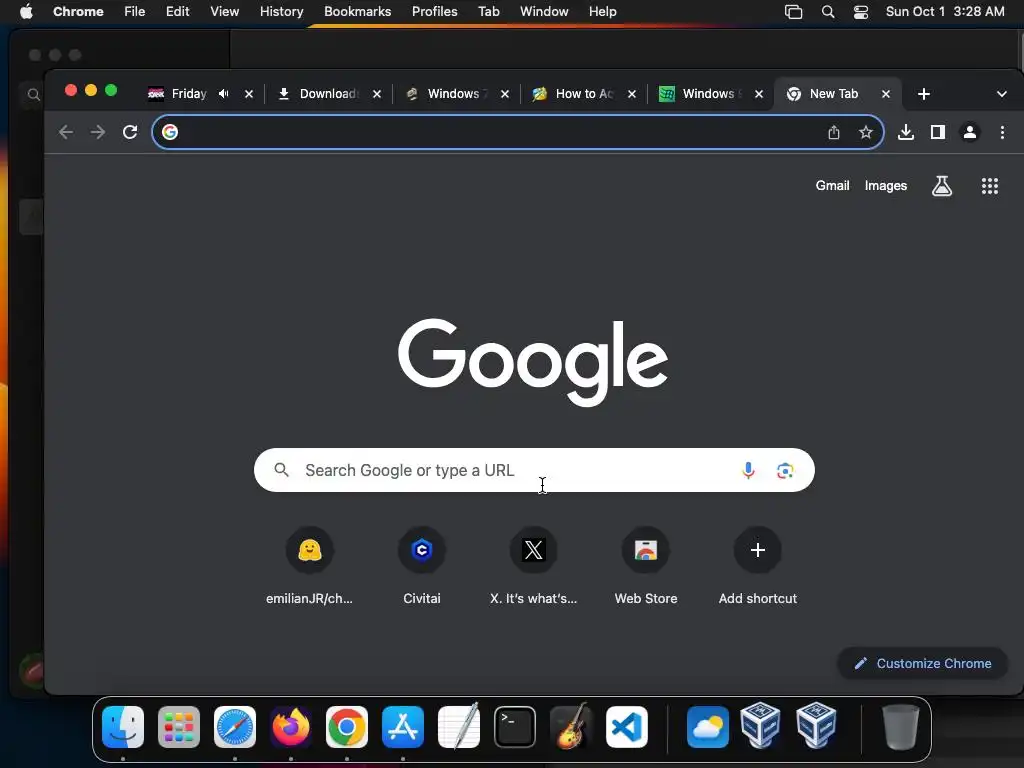Open the History menu
1024x768 pixels.
point(281,11)
